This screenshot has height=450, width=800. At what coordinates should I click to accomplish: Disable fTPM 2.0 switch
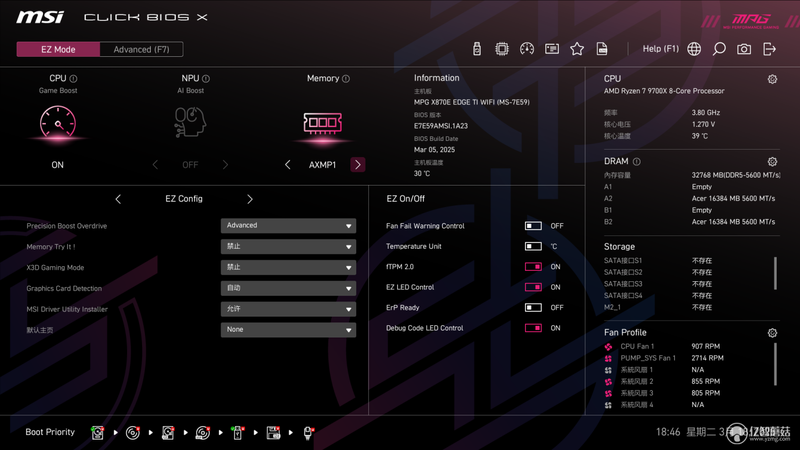[533, 266]
